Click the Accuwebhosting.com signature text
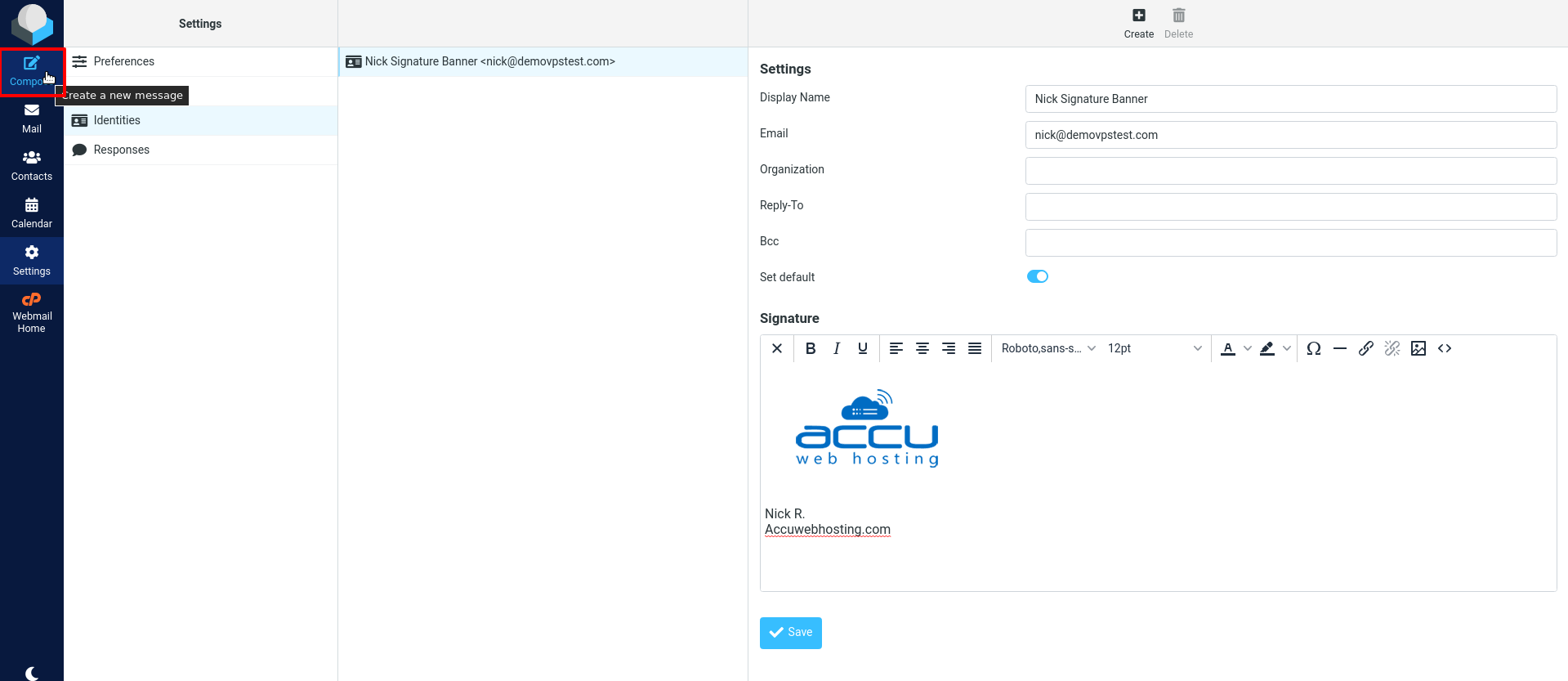The width and height of the screenshot is (1568, 681). pyautogui.click(x=828, y=530)
